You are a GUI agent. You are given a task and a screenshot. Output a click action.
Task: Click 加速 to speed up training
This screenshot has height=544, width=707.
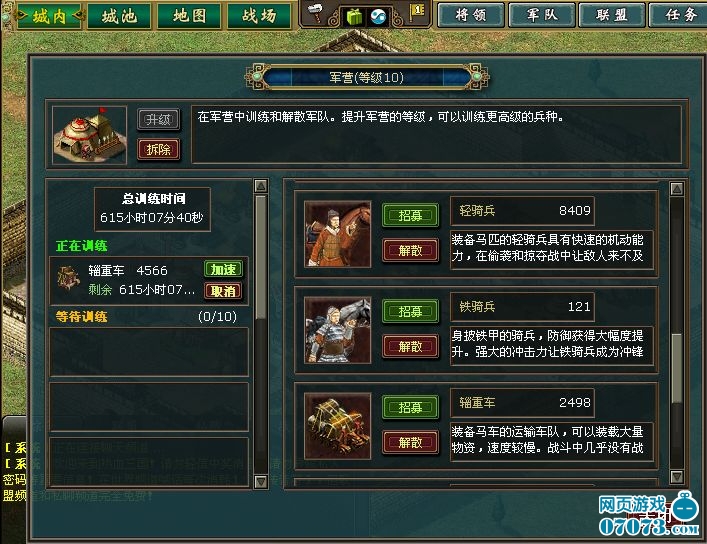[224, 269]
